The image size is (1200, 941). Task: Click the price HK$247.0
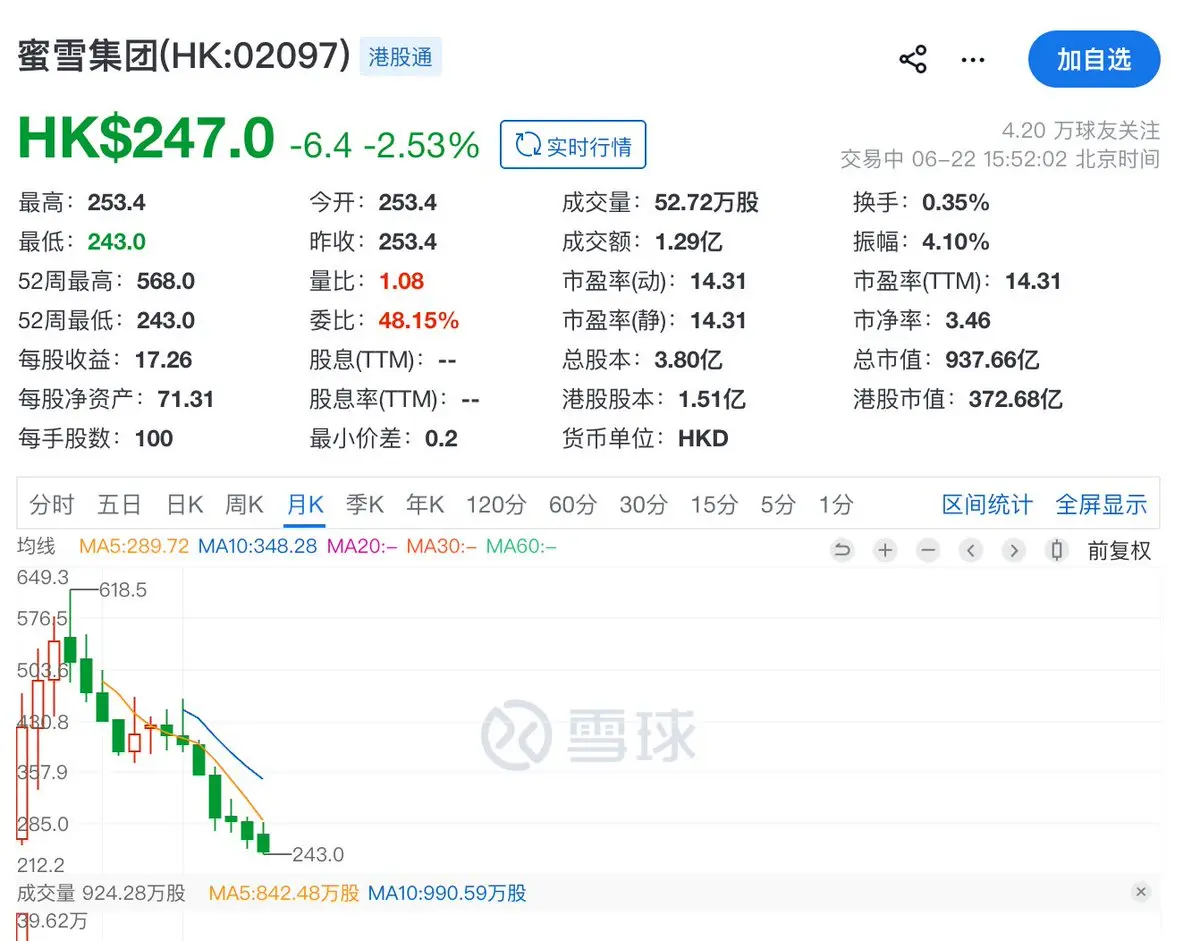tap(146, 139)
